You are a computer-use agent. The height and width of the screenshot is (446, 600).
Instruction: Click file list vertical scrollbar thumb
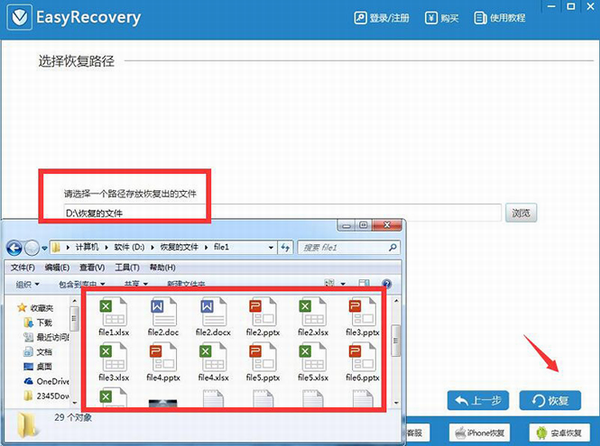click(396, 341)
